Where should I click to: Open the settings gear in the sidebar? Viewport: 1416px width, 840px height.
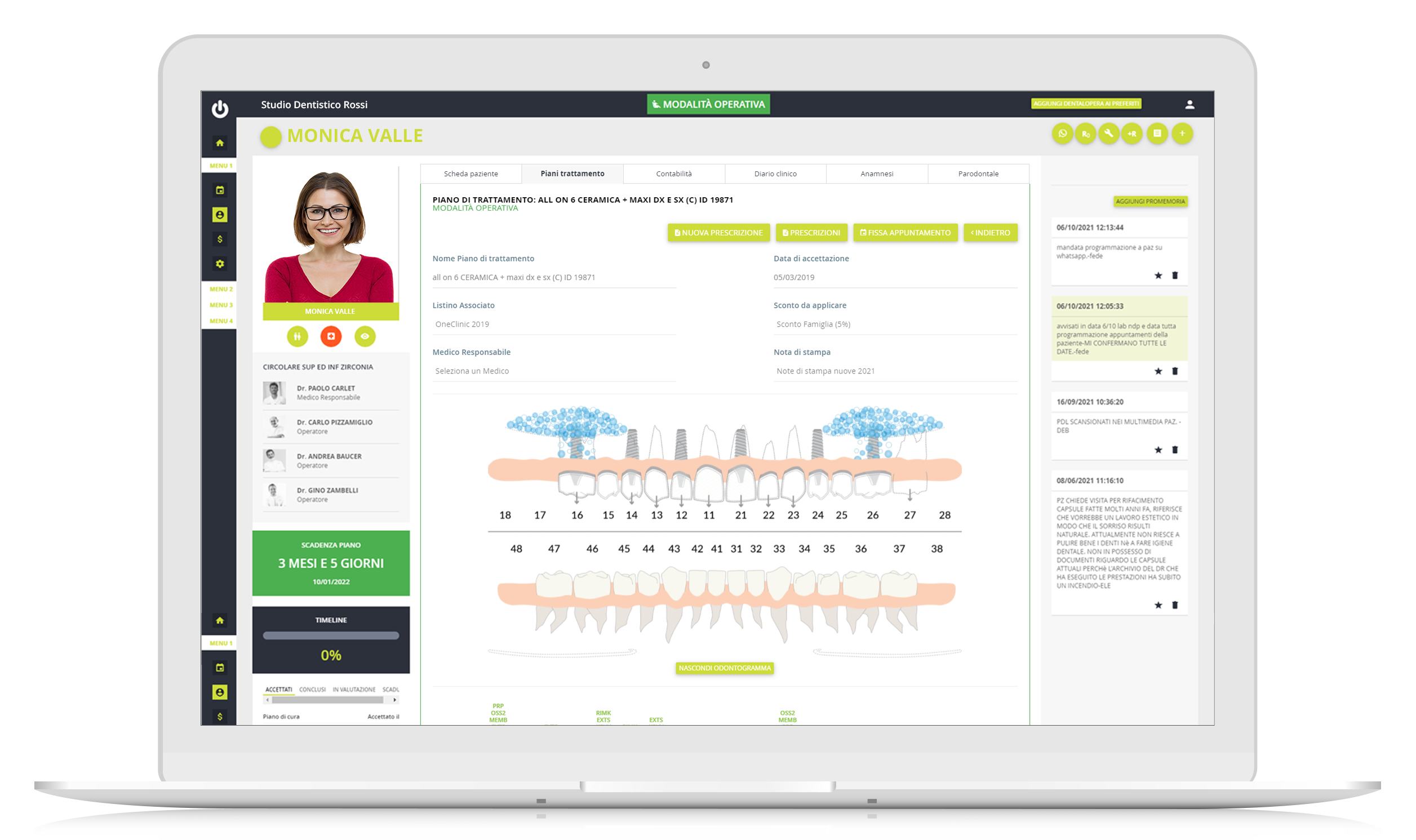(220, 264)
